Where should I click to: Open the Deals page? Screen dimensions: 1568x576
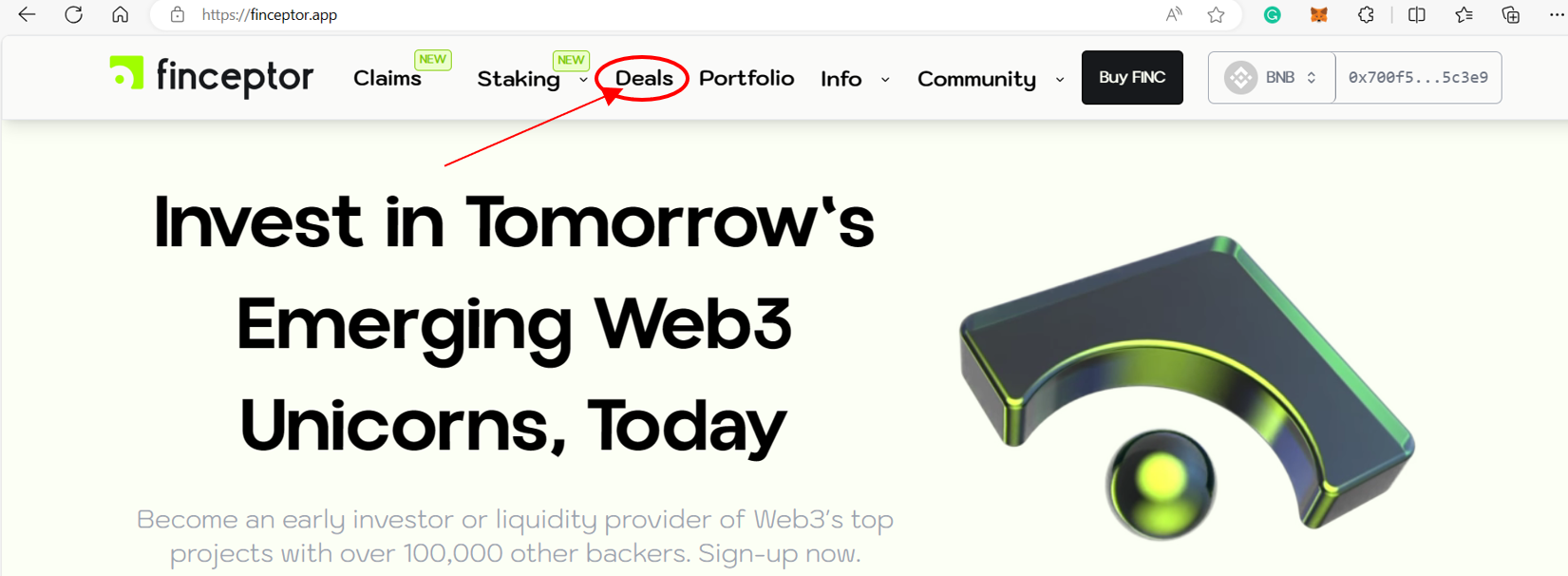[644, 78]
